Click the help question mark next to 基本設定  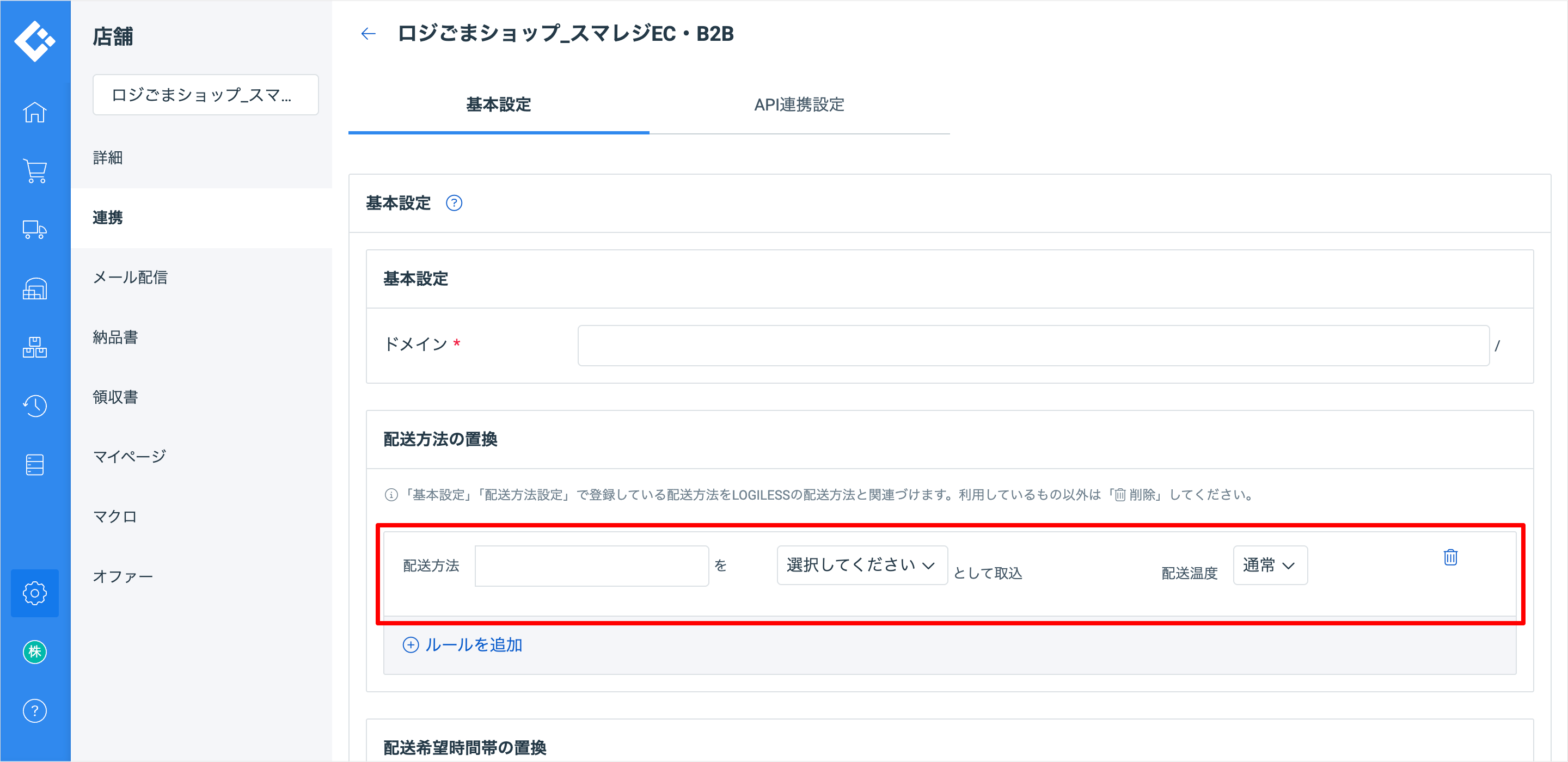point(454,202)
